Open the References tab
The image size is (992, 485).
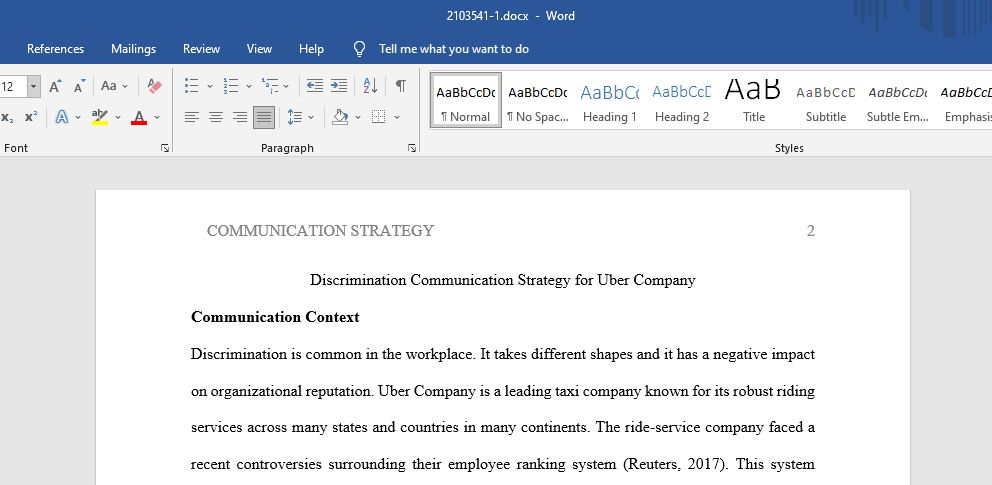56,49
